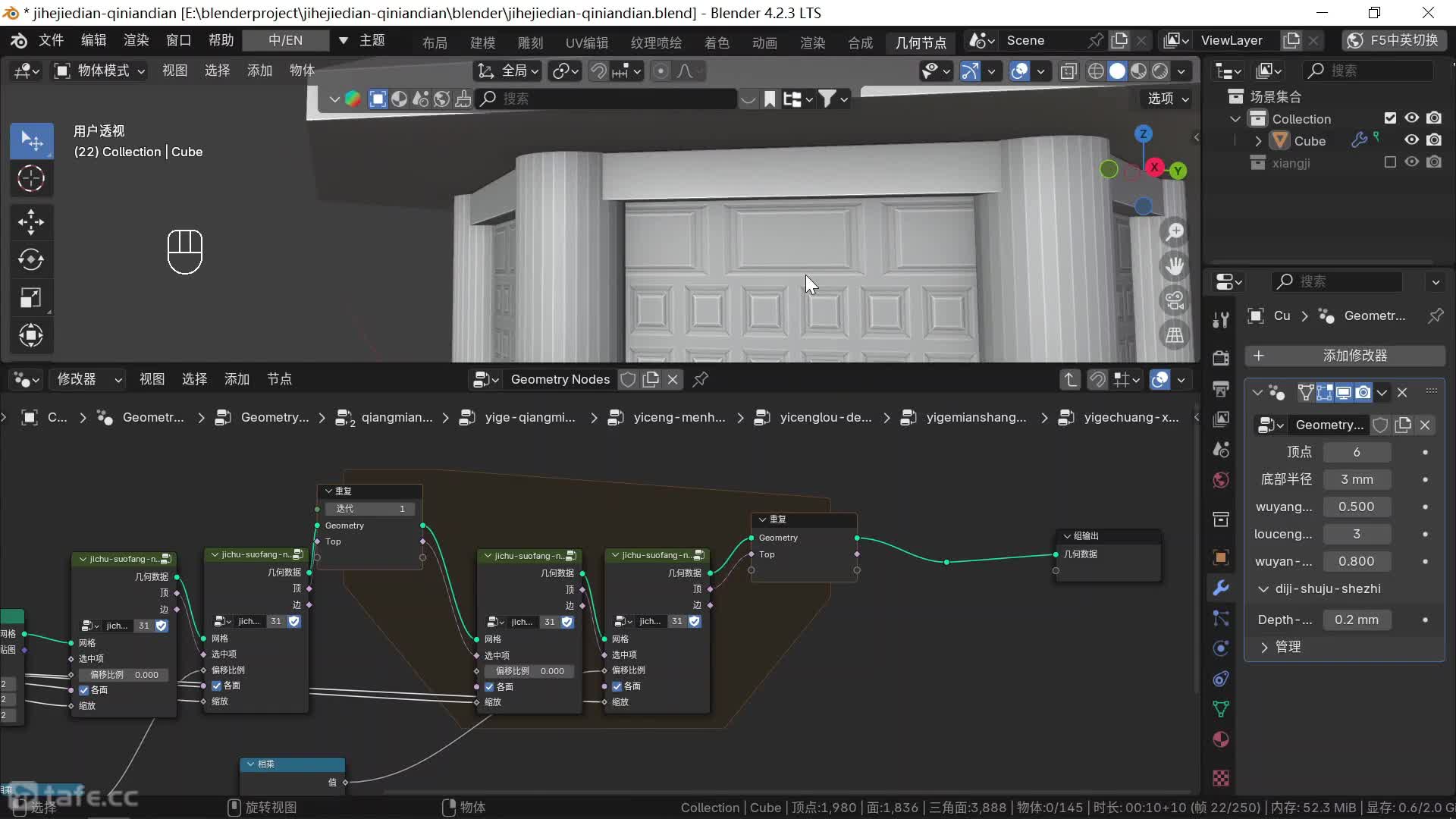Switch to the 几何节点 workspace tab
The height and width of the screenshot is (819, 1456).
(920, 42)
